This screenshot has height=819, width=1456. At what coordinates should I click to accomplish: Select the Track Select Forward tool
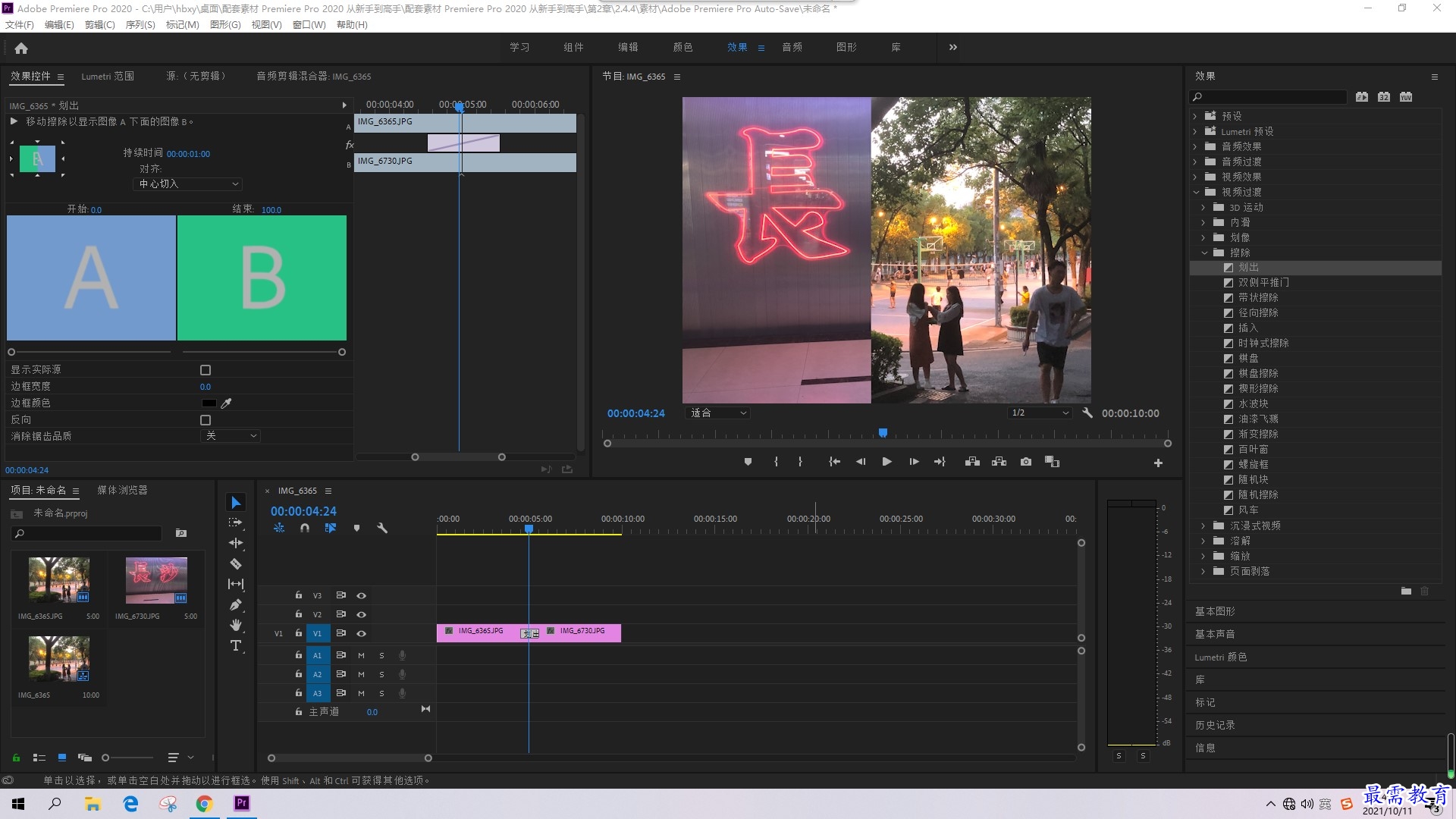click(x=236, y=522)
